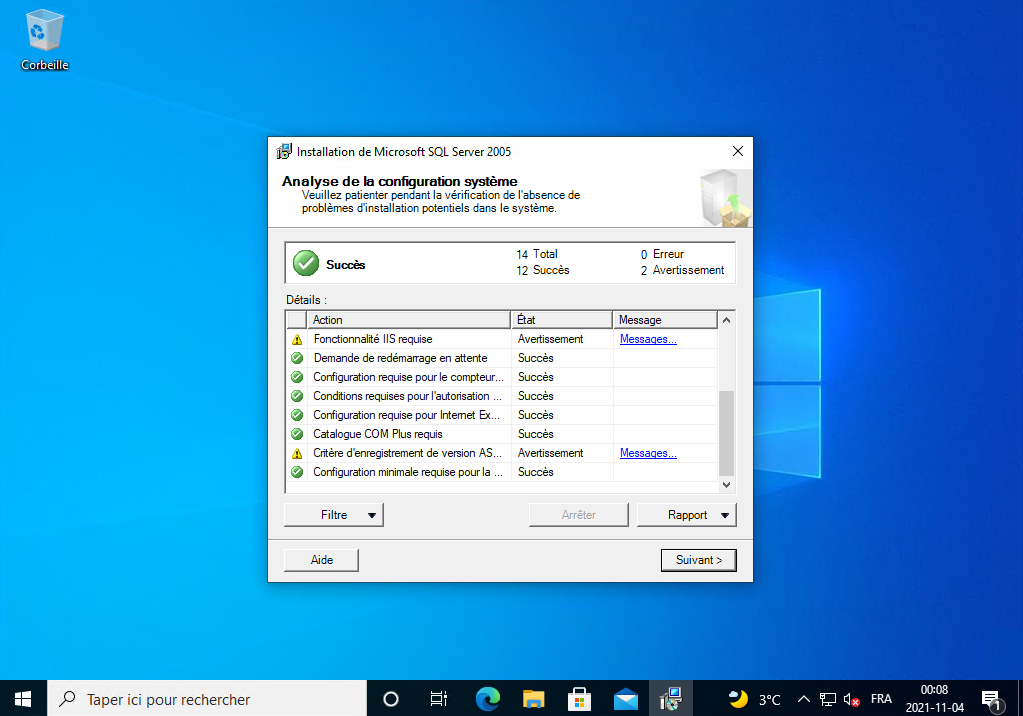Click the Suivant button to continue
Viewport: 1023px width, 716px height.
click(698, 560)
